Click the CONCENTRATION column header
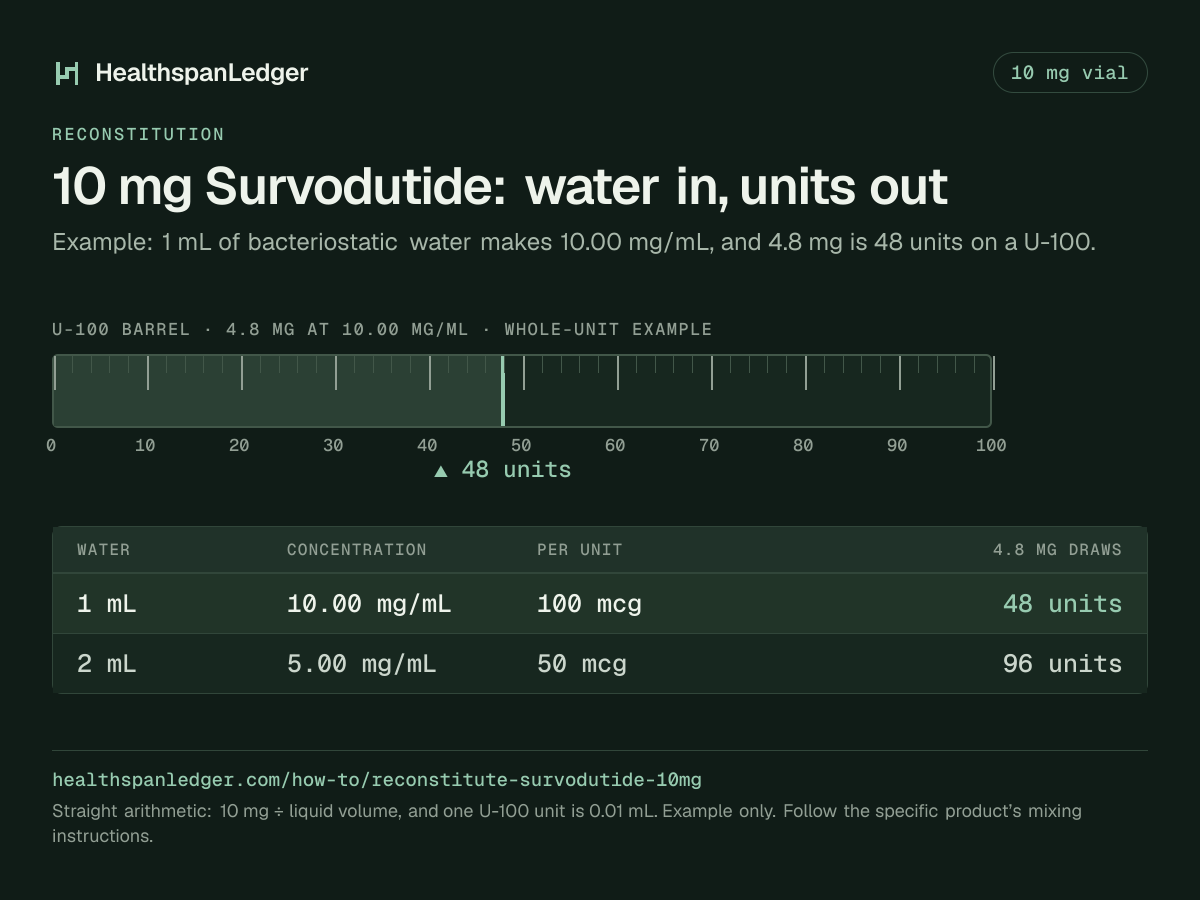The height and width of the screenshot is (900, 1200). click(x=357, y=550)
